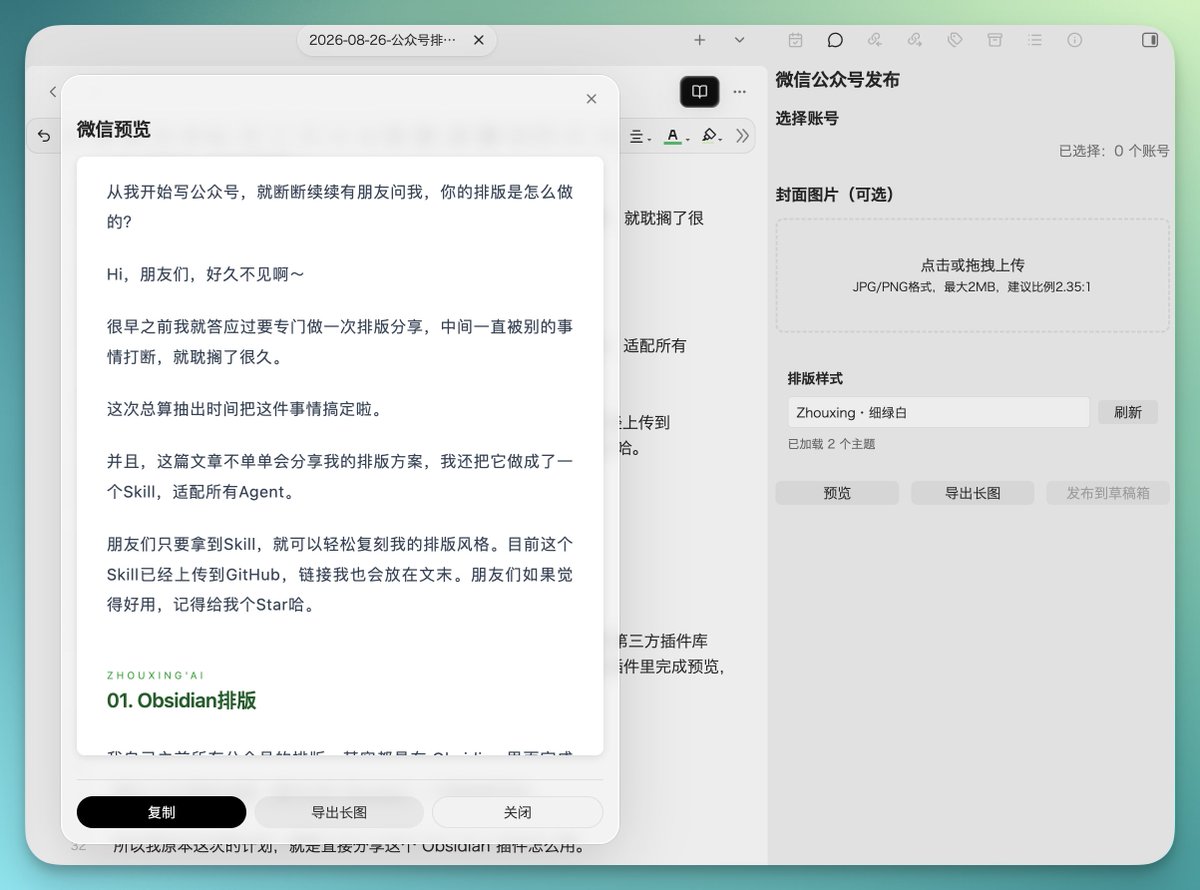Open the outline list panel icon

coord(1035,40)
